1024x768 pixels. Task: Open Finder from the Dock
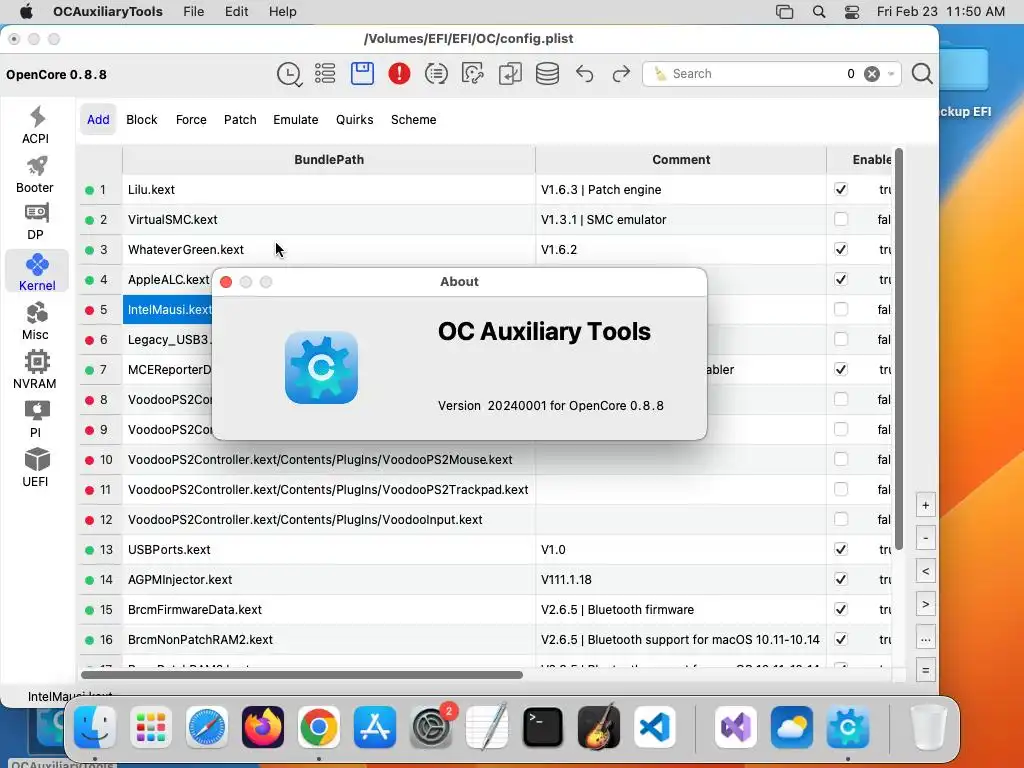click(95, 727)
